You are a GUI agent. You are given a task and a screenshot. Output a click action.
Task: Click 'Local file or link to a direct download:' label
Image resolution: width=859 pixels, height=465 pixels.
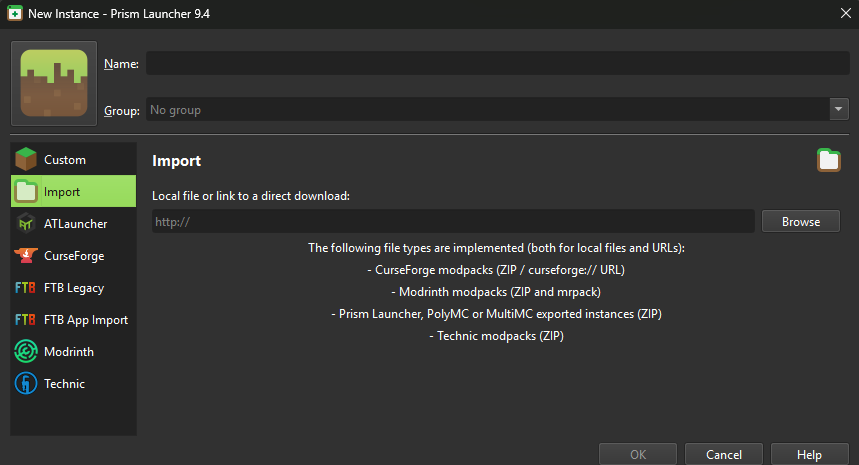click(x=251, y=196)
